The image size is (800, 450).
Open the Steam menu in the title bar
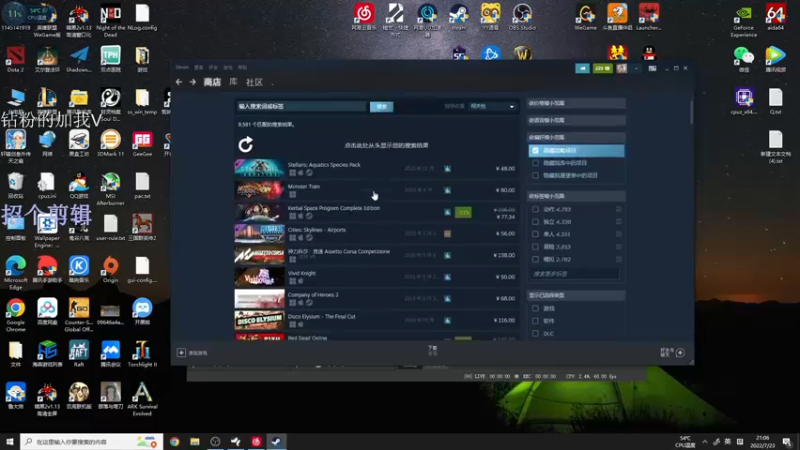182,67
